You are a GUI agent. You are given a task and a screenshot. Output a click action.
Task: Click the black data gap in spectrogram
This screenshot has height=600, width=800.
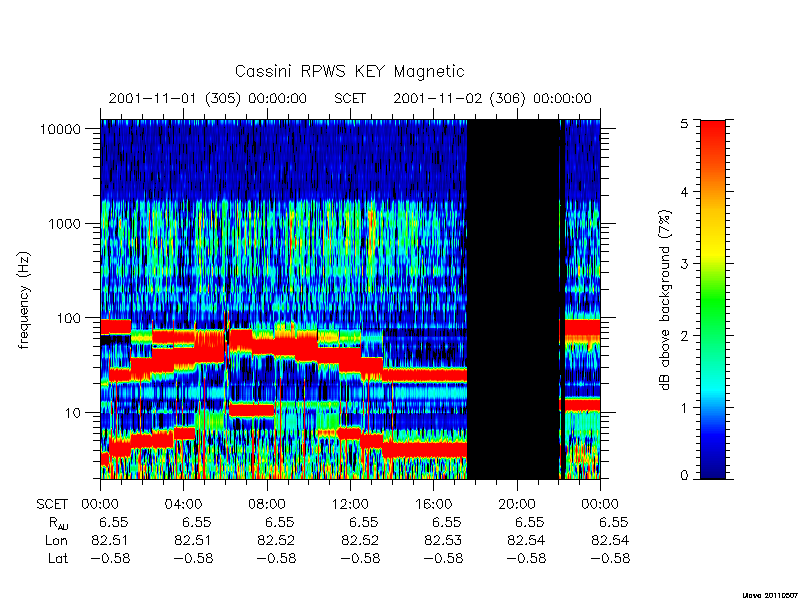[x=513, y=299]
